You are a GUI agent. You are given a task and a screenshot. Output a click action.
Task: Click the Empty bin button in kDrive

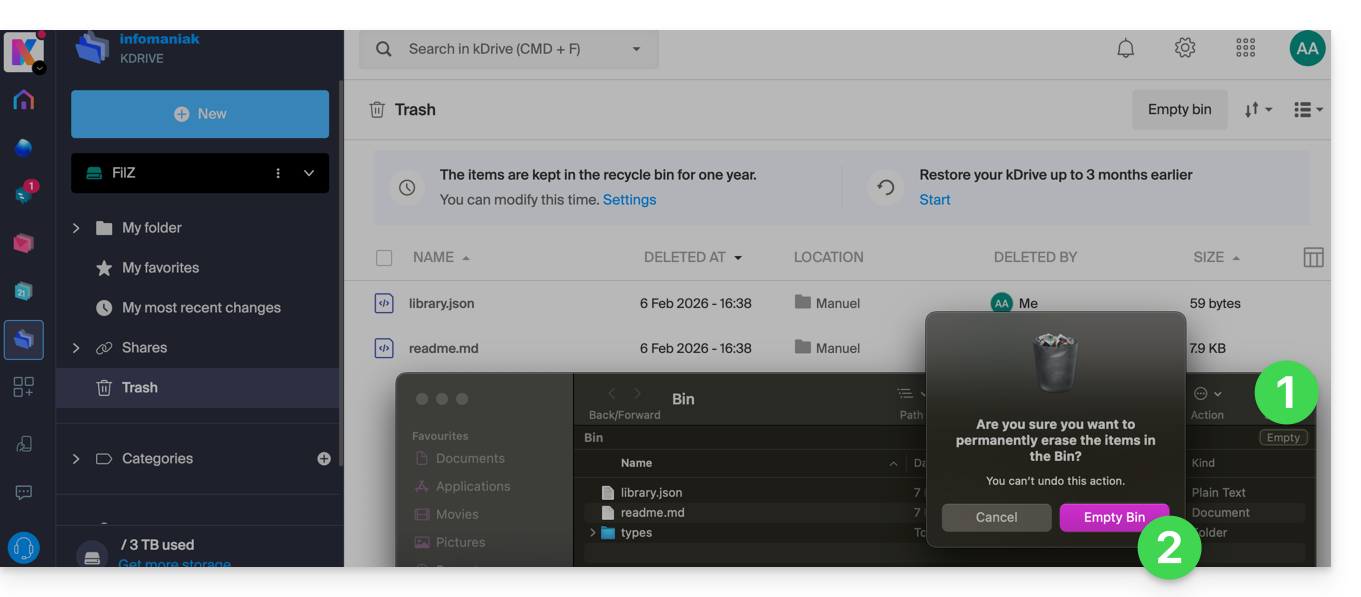coord(1179,110)
